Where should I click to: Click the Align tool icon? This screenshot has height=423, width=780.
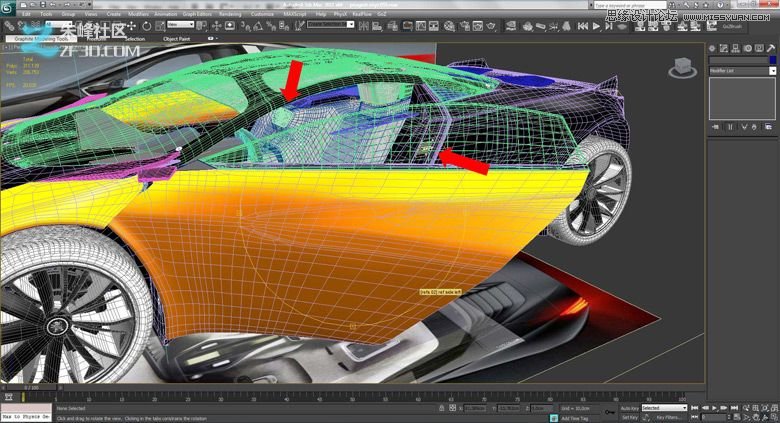point(377,26)
